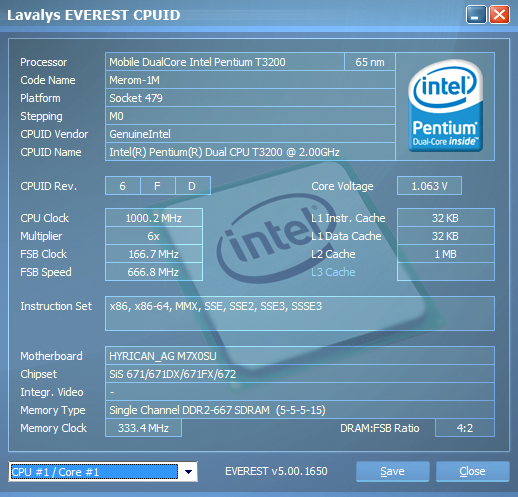Image resolution: width=518 pixels, height=497 pixels.
Task: Click the Multiplier label
Action: point(41,236)
